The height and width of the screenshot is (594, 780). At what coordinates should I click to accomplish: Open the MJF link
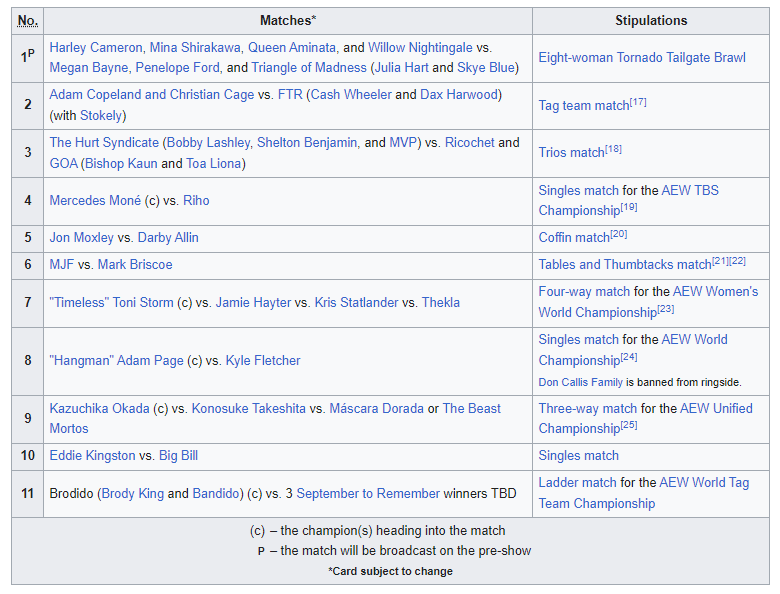pyautogui.click(x=62, y=264)
